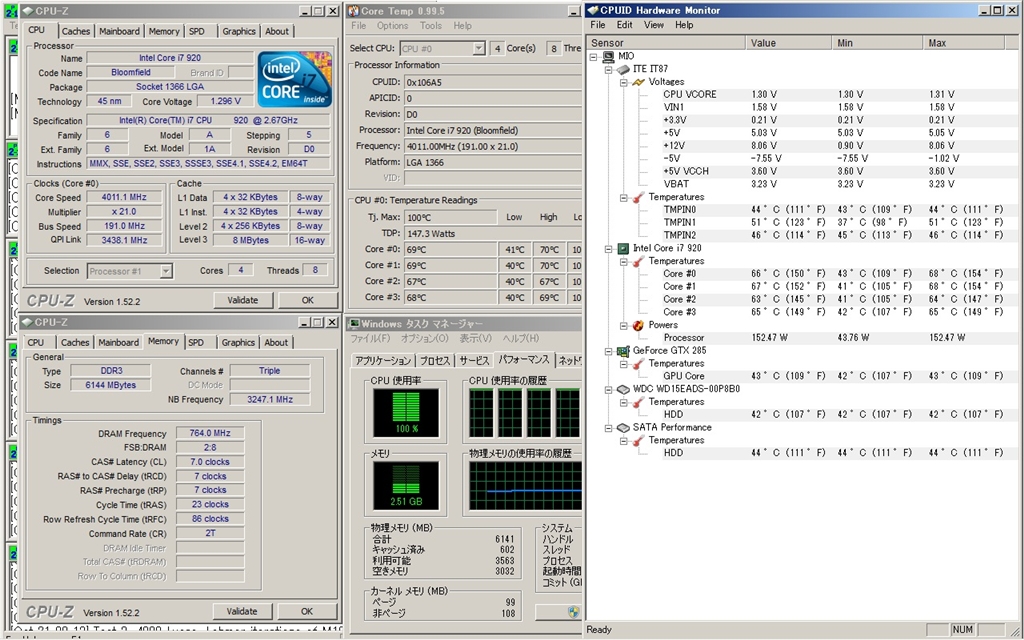Click the DRAM Frequency field showing 764.0 MHz

click(210, 433)
